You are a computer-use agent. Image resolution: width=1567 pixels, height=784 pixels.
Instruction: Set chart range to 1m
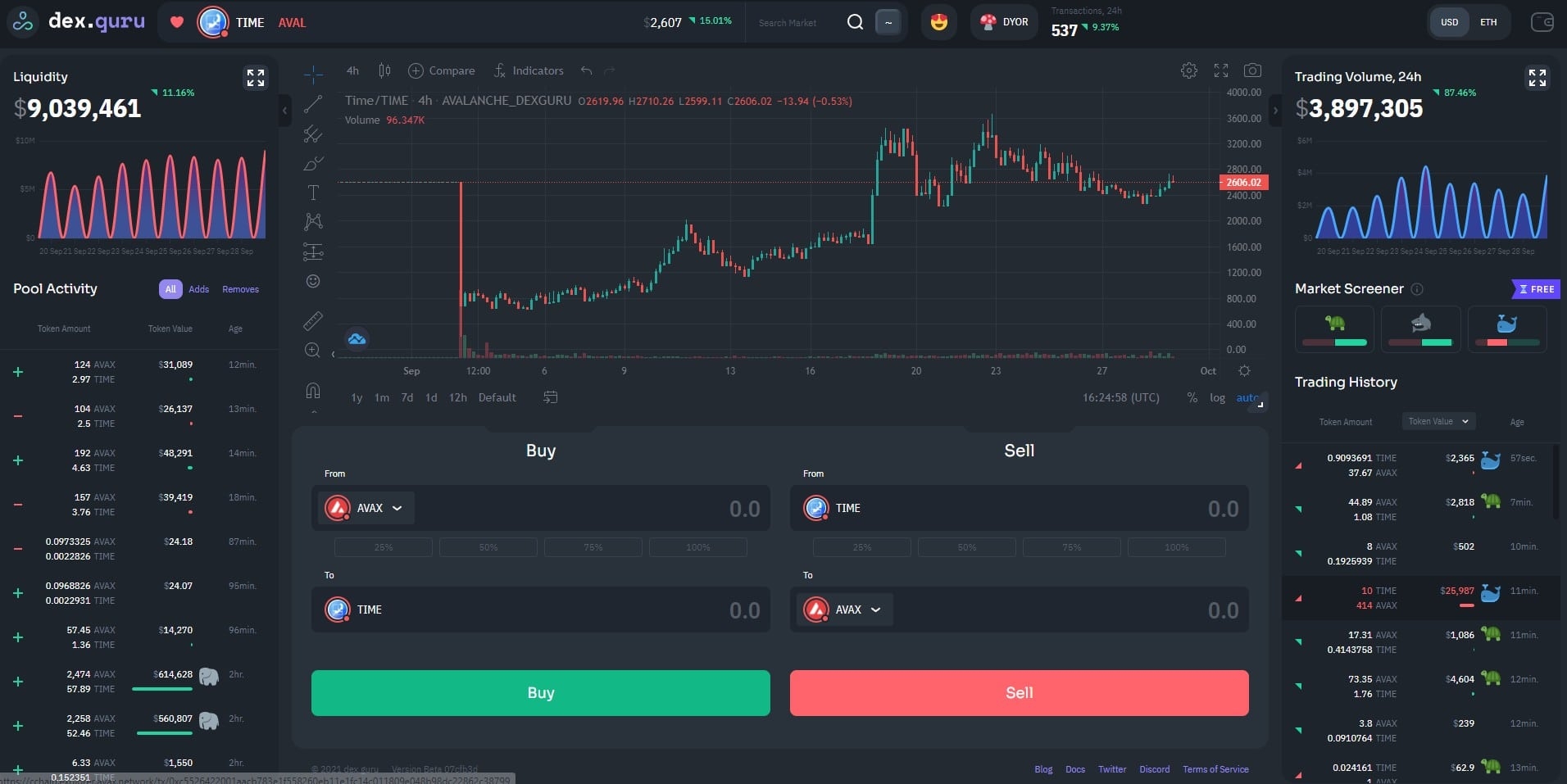[x=382, y=397]
